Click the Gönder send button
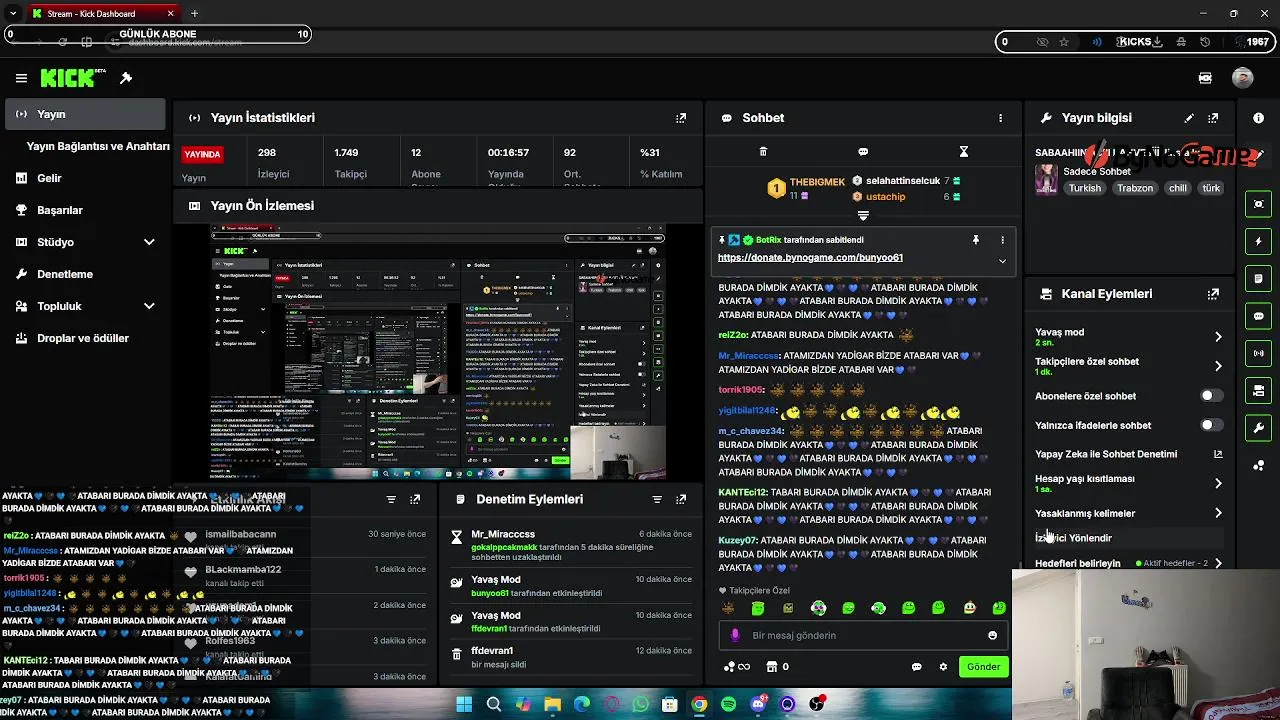Viewport: 1280px width, 720px height. tap(983, 667)
